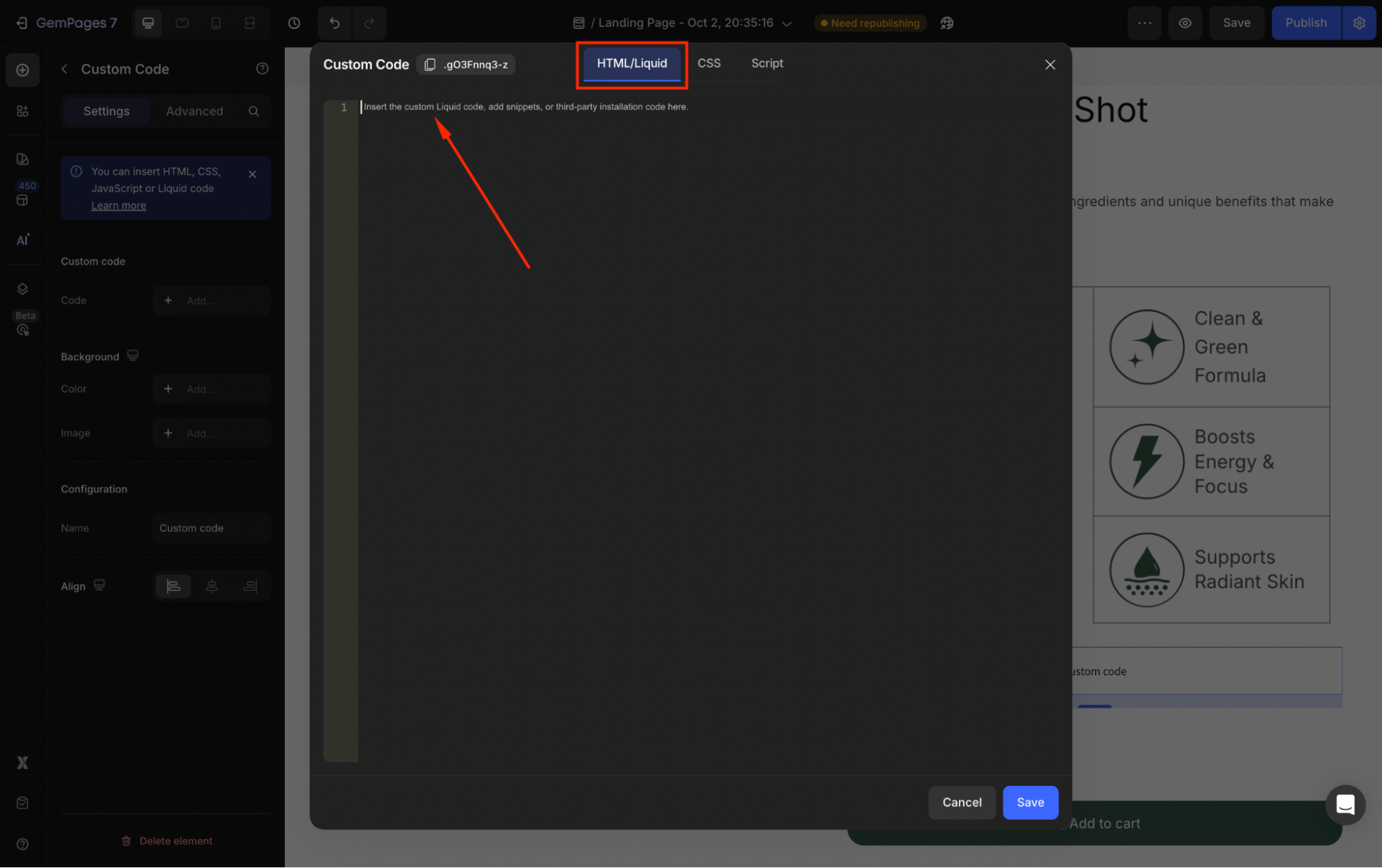This screenshot has width=1382, height=868.
Task: Open the more options ellipsis menu
Action: 1145,23
